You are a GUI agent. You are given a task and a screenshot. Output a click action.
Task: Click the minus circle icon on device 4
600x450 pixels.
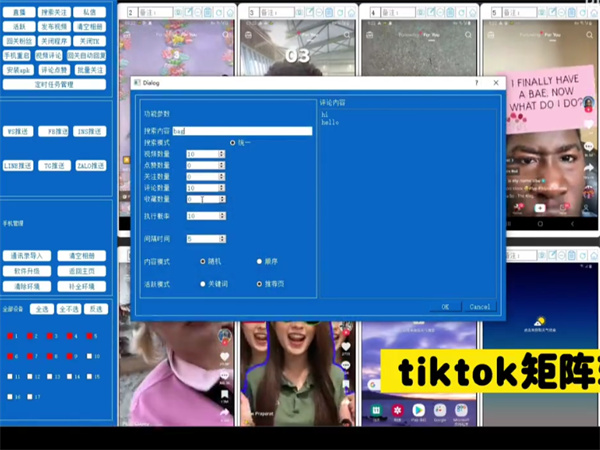tap(440, 12)
